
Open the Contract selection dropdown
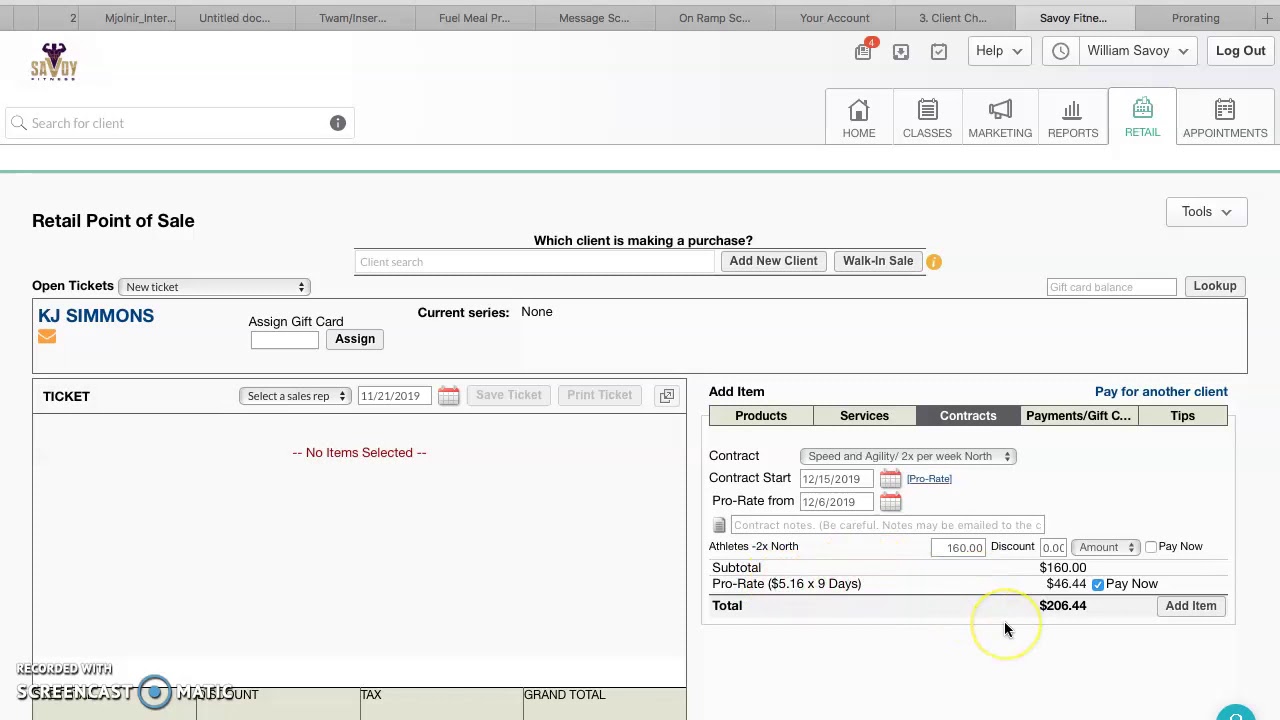click(908, 456)
